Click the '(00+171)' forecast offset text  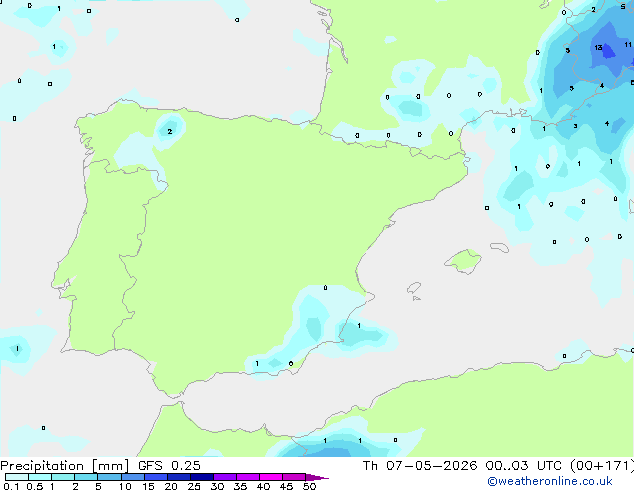pyautogui.click(x=602, y=466)
